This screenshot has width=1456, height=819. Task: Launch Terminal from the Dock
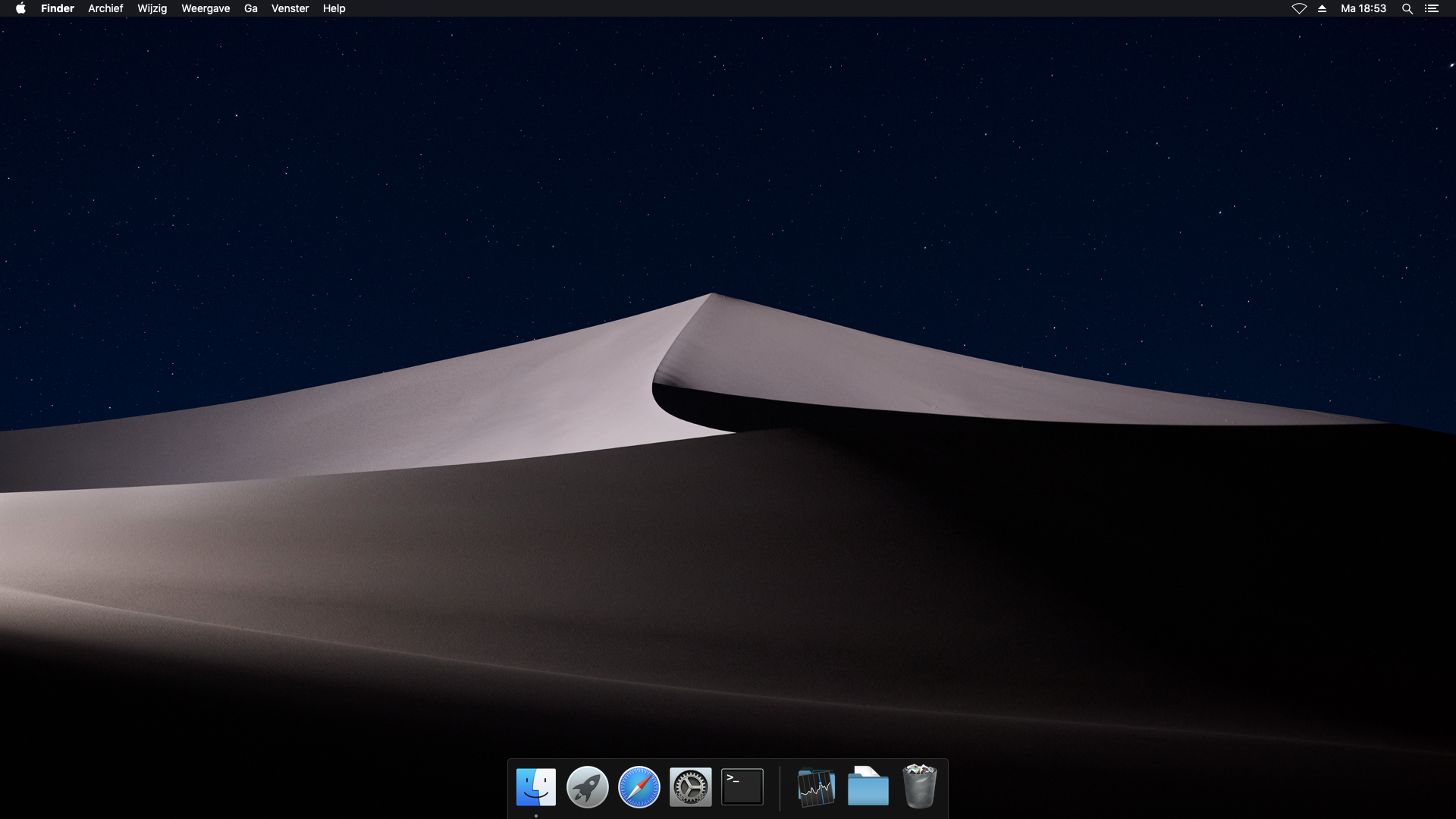point(742,787)
